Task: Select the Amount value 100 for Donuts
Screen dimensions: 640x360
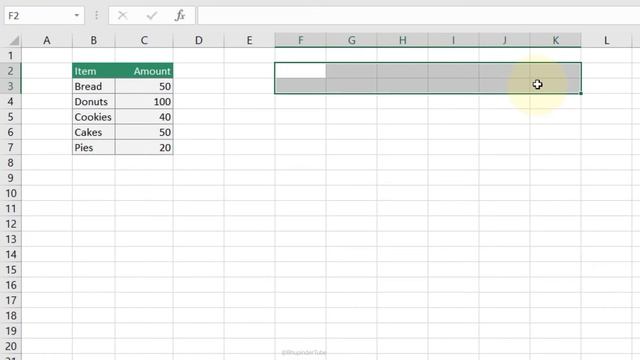Action: point(144,102)
